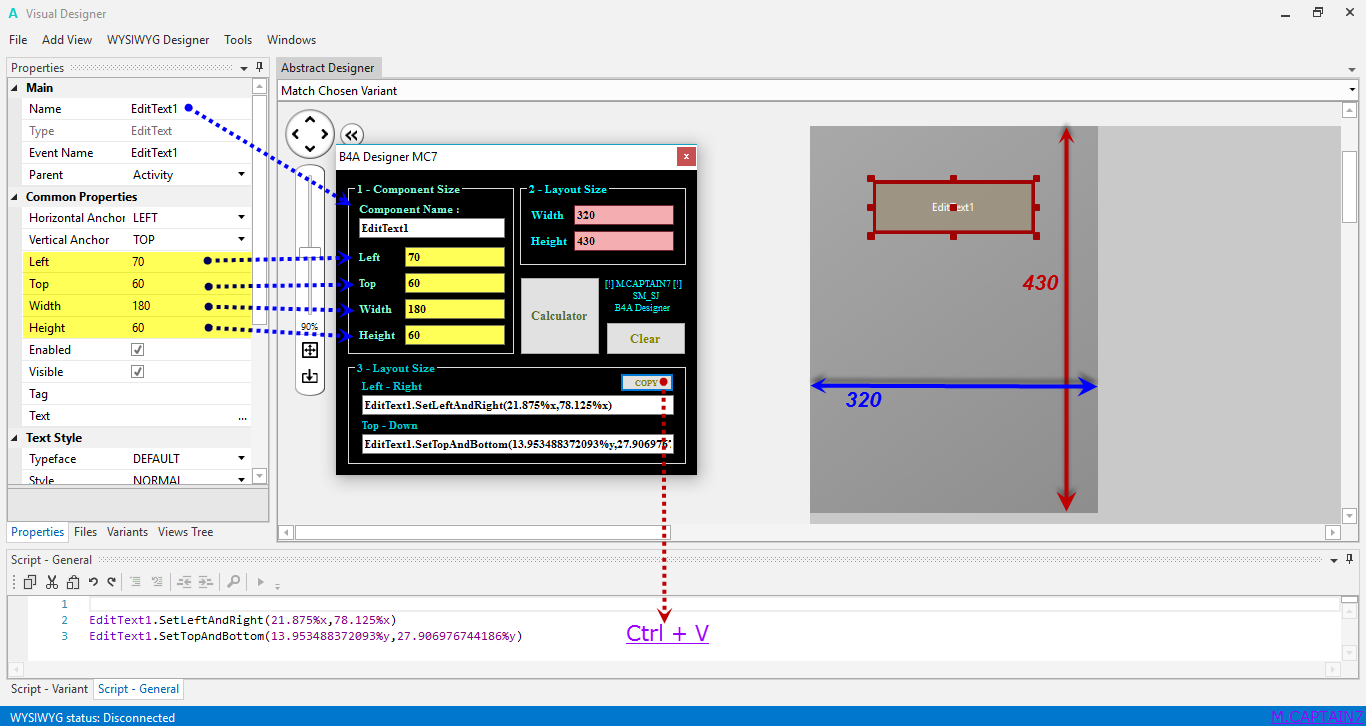Select the Abstract Designer tab
Image resolution: width=1366 pixels, height=726 pixels.
point(328,68)
